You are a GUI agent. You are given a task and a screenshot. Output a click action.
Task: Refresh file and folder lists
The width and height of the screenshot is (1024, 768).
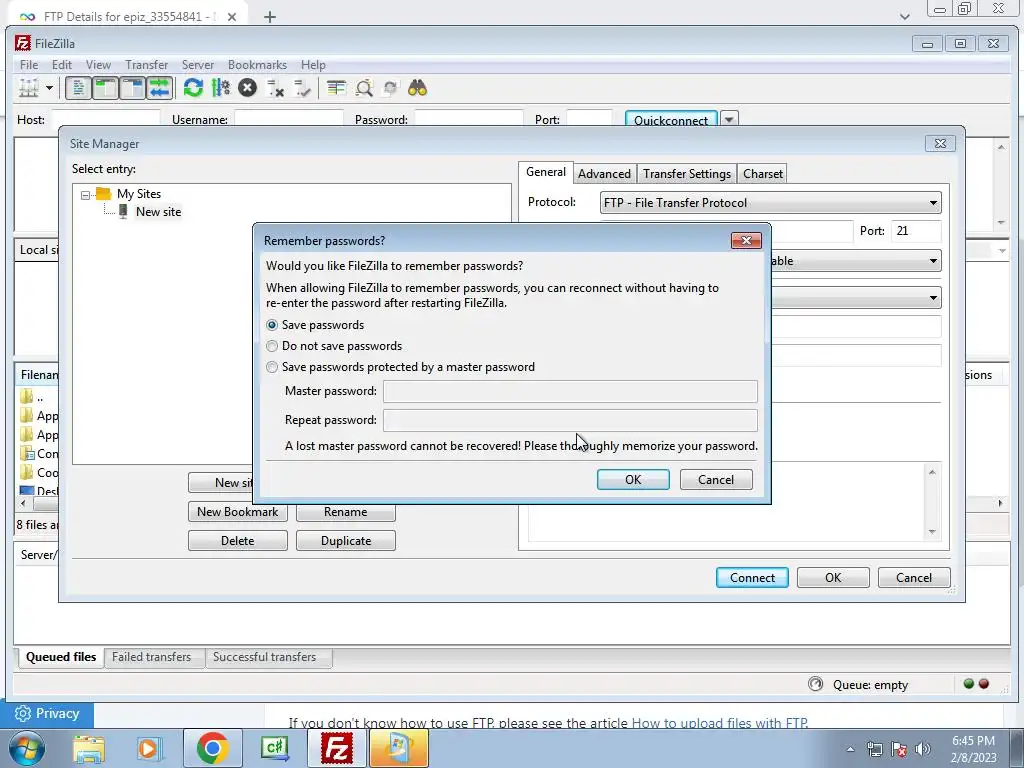point(193,88)
